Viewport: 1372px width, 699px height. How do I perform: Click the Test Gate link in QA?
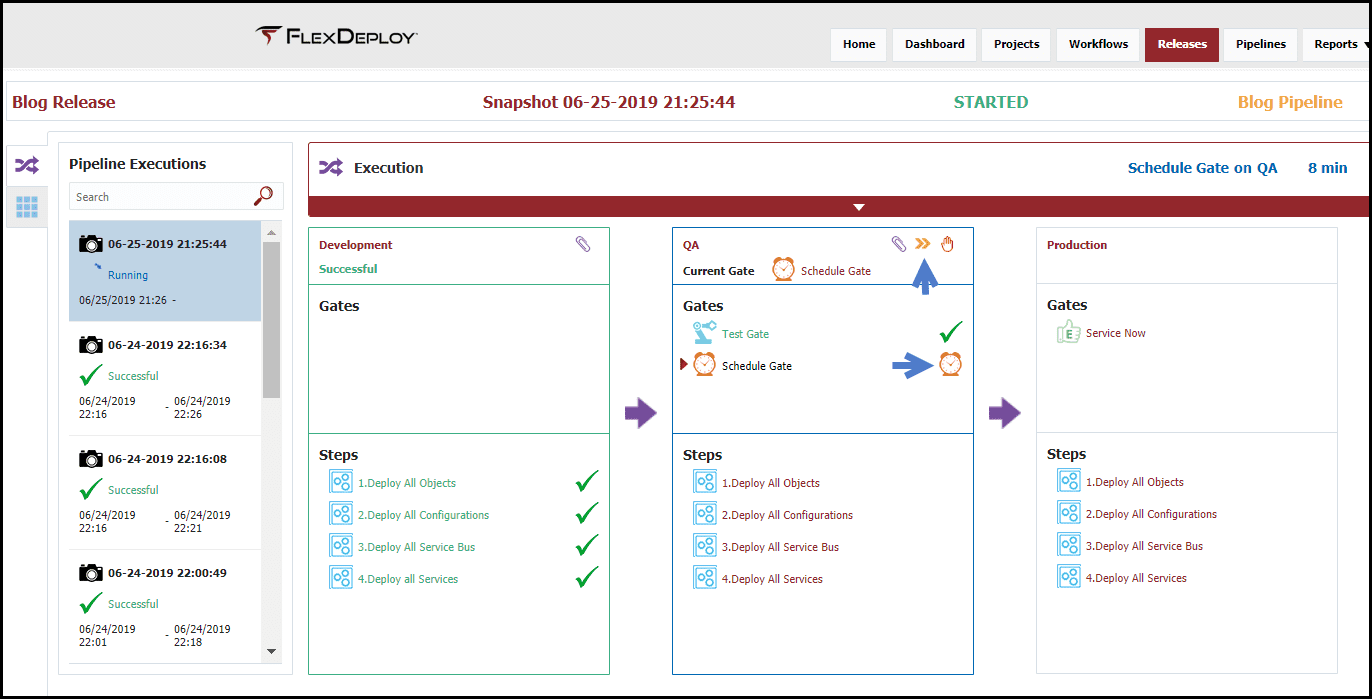pos(745,334)
